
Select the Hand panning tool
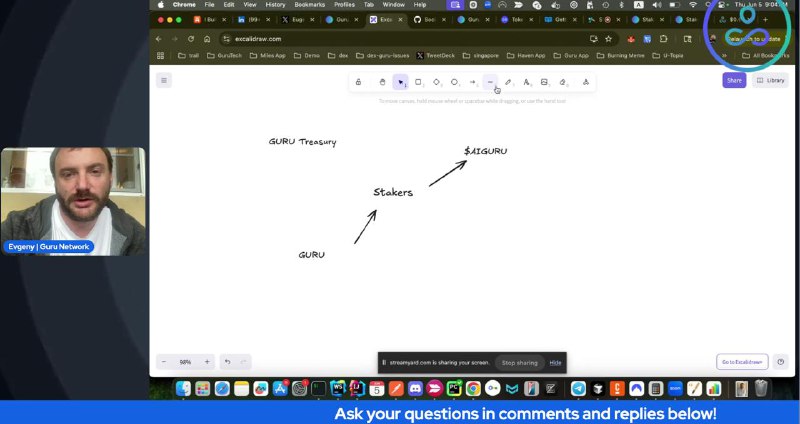pyautogui.click(x=382, y=82)
